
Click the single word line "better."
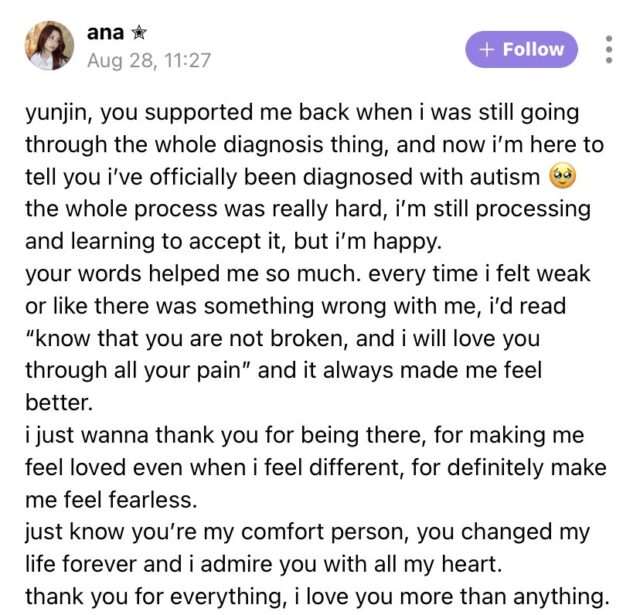56,402
